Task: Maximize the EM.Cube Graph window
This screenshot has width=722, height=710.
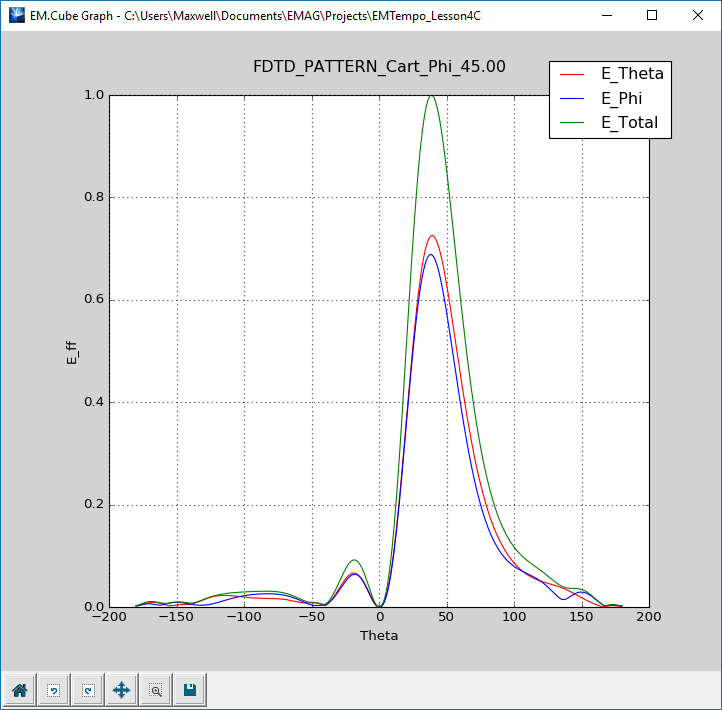Action: click(652, 15)
